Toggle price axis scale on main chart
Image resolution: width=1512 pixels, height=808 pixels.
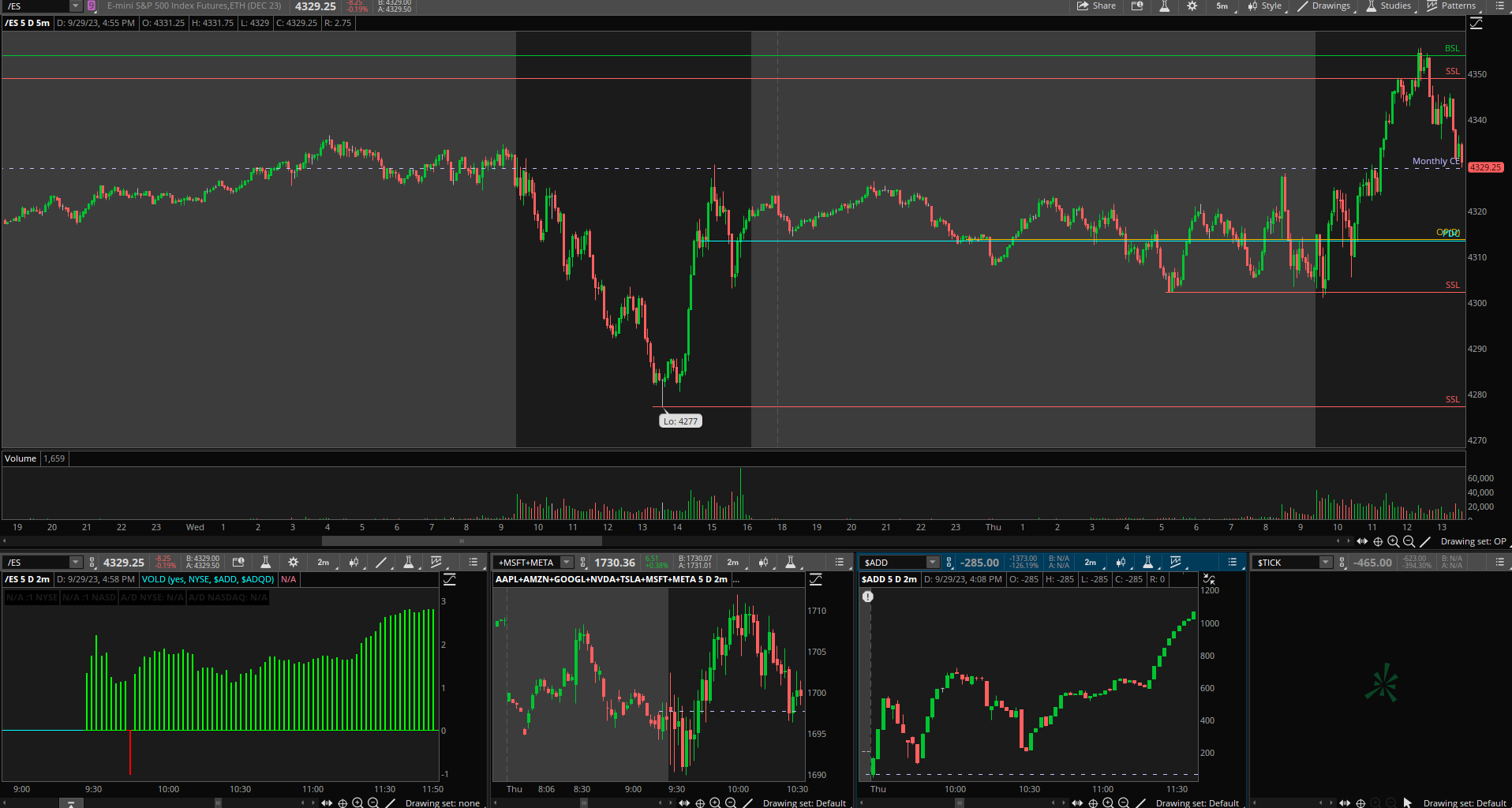tap(1476, 24)
